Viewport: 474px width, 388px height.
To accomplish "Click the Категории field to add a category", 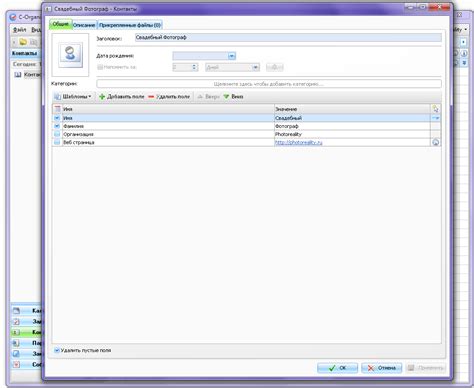I will (x=269, y=84).
